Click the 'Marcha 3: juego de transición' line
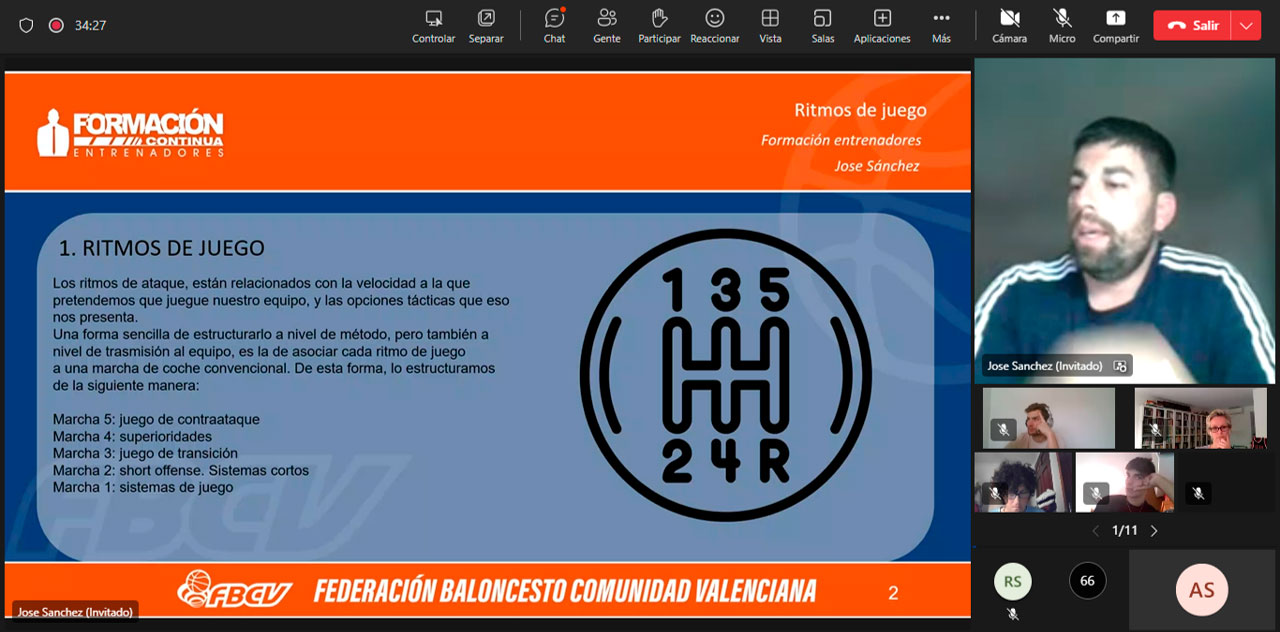Screen dimensions: 1280x632 (145, 454)
